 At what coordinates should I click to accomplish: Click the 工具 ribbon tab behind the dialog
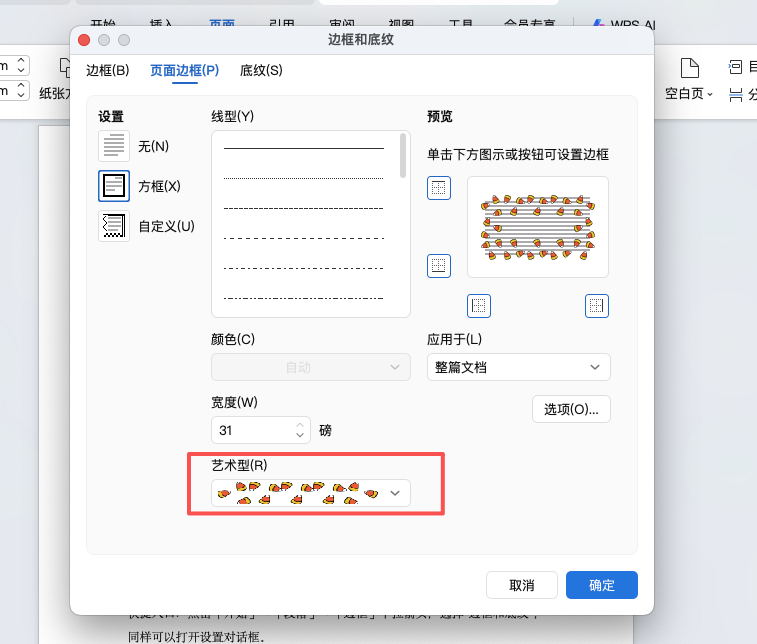461,22
